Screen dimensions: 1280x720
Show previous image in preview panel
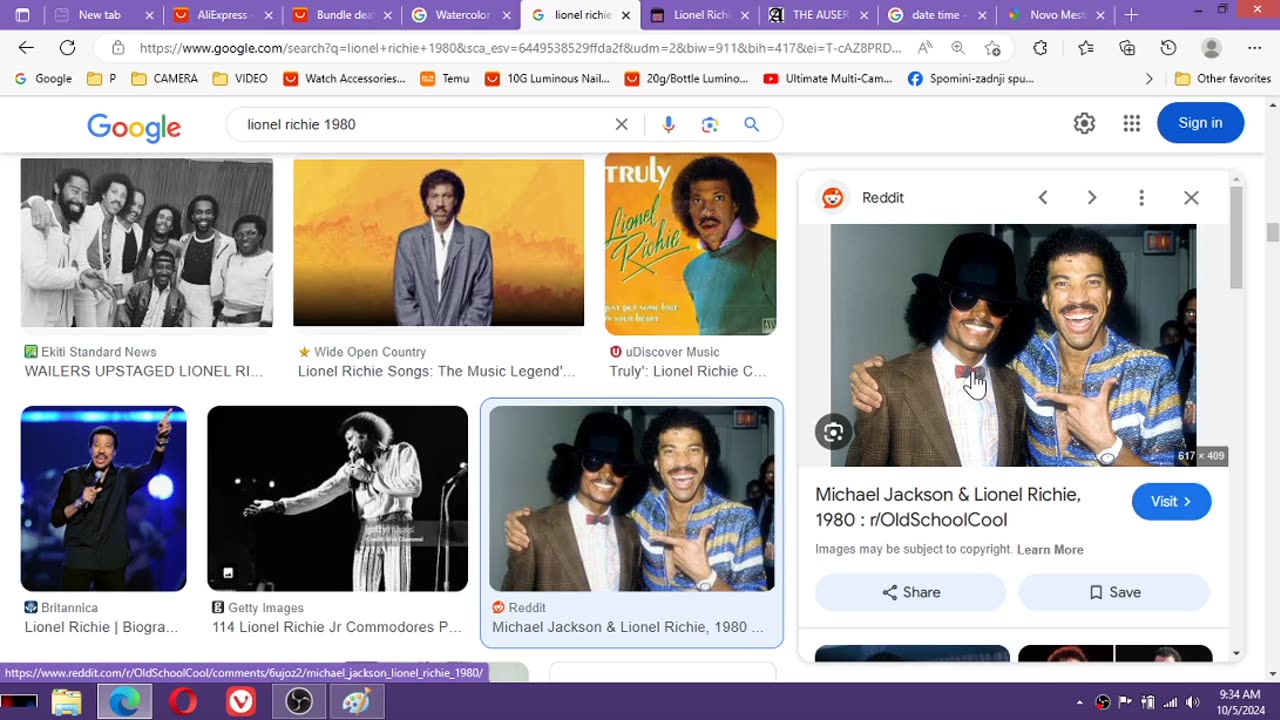pos(1042,198)
